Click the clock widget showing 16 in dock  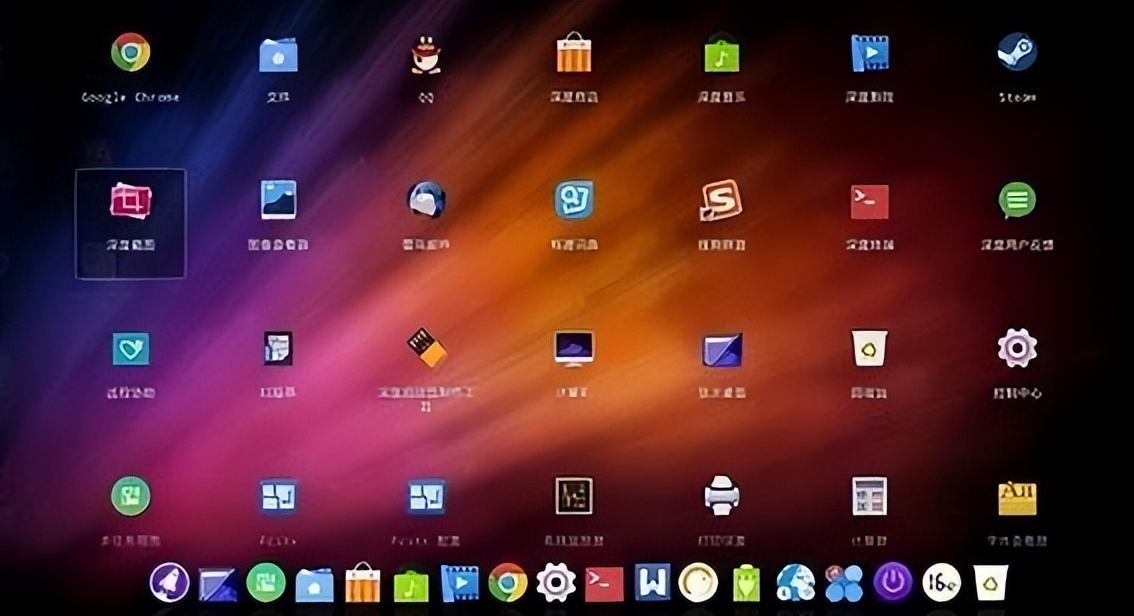(941, 582)
